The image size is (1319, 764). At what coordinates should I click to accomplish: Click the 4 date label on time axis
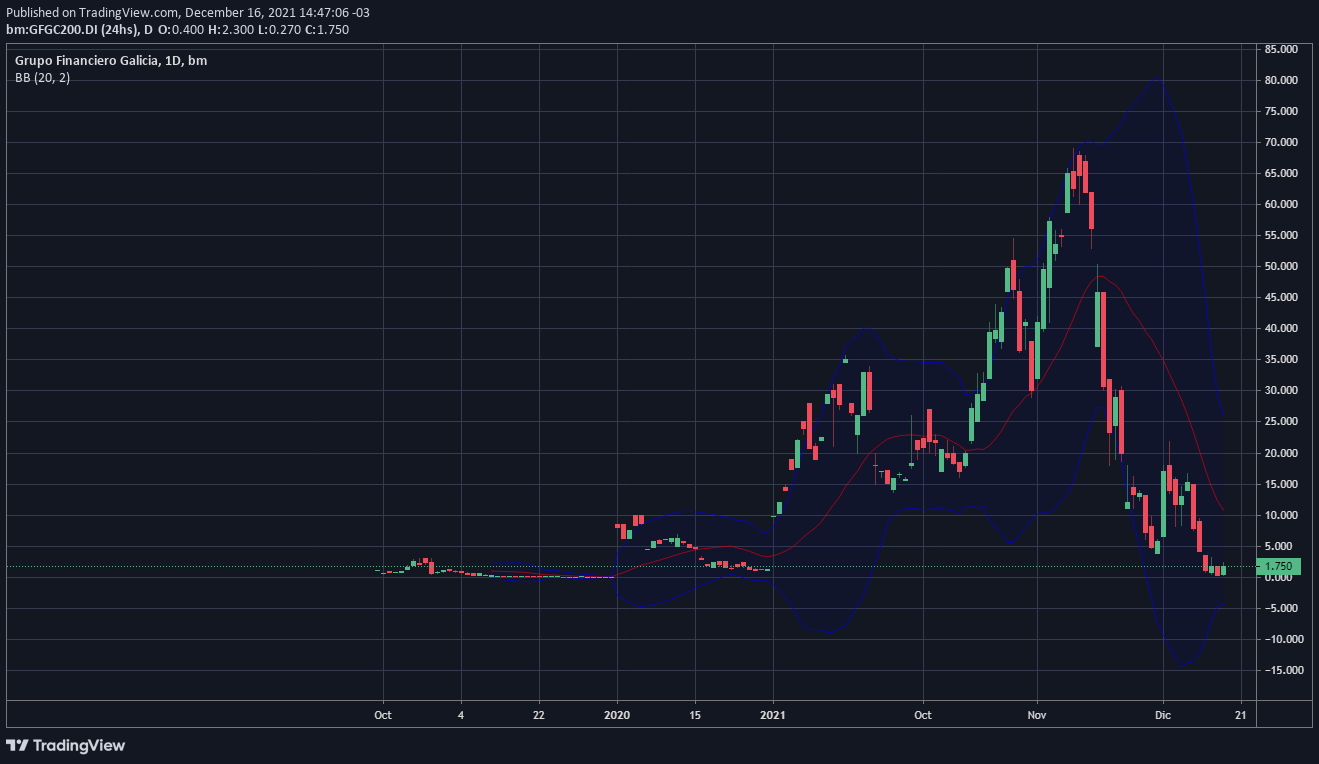(460, 715)
